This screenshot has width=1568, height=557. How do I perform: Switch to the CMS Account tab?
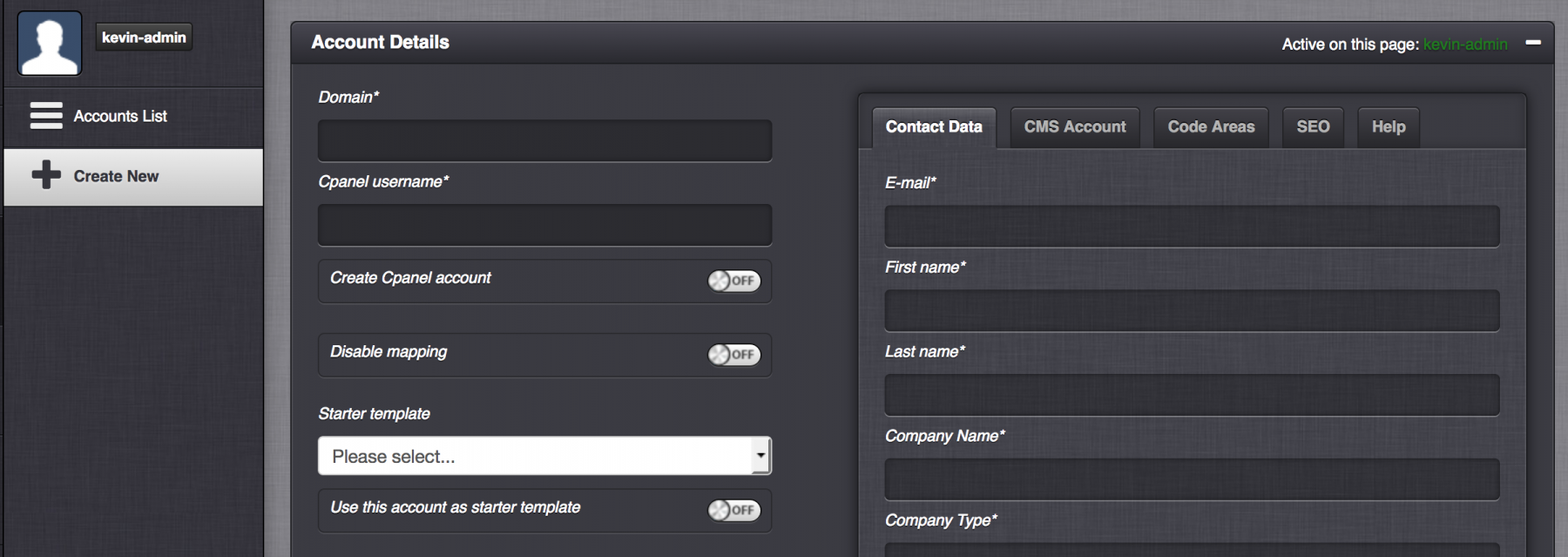1075,127
